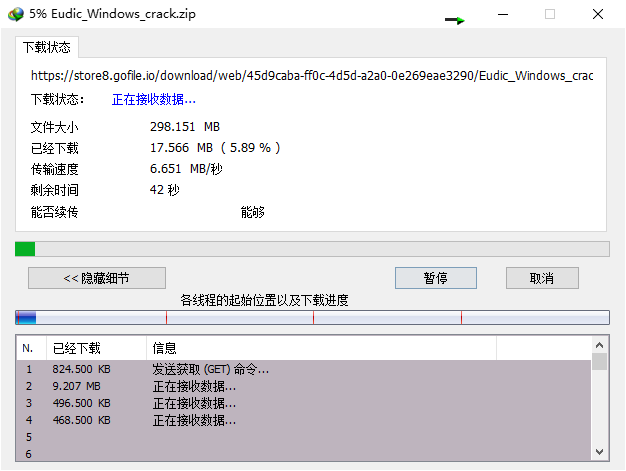Click the 信息 column header
Image resolution: width=626 pixels, height=471 pixels.
click(x=321, y=348)
